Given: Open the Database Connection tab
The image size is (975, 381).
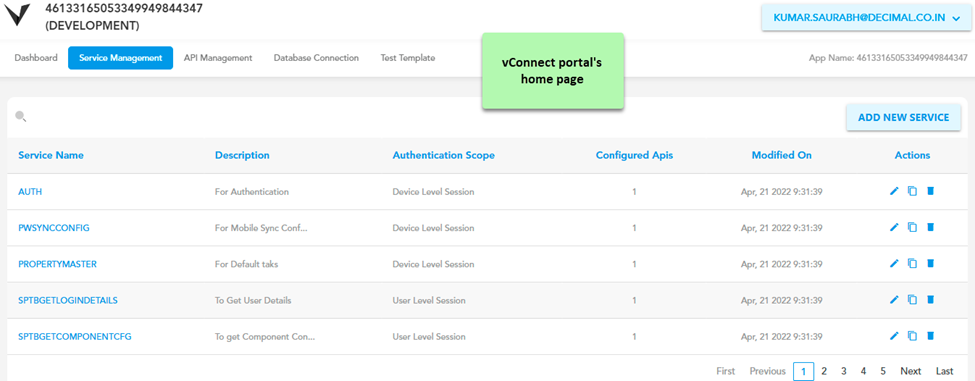Looking at the screenshot, I should pos(316,58).
